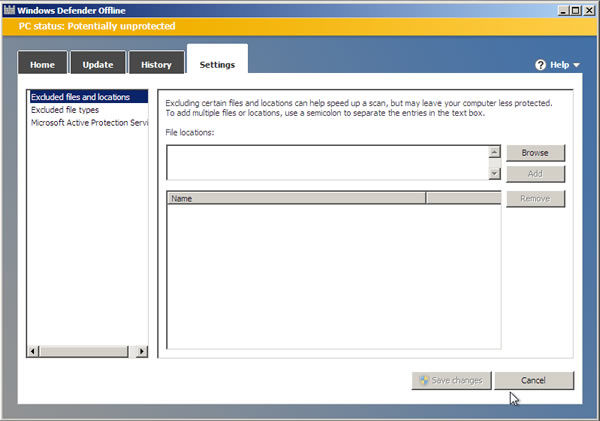Expand the Help dropdown arrow
The image size is (600, 421).
click(576, 65)
